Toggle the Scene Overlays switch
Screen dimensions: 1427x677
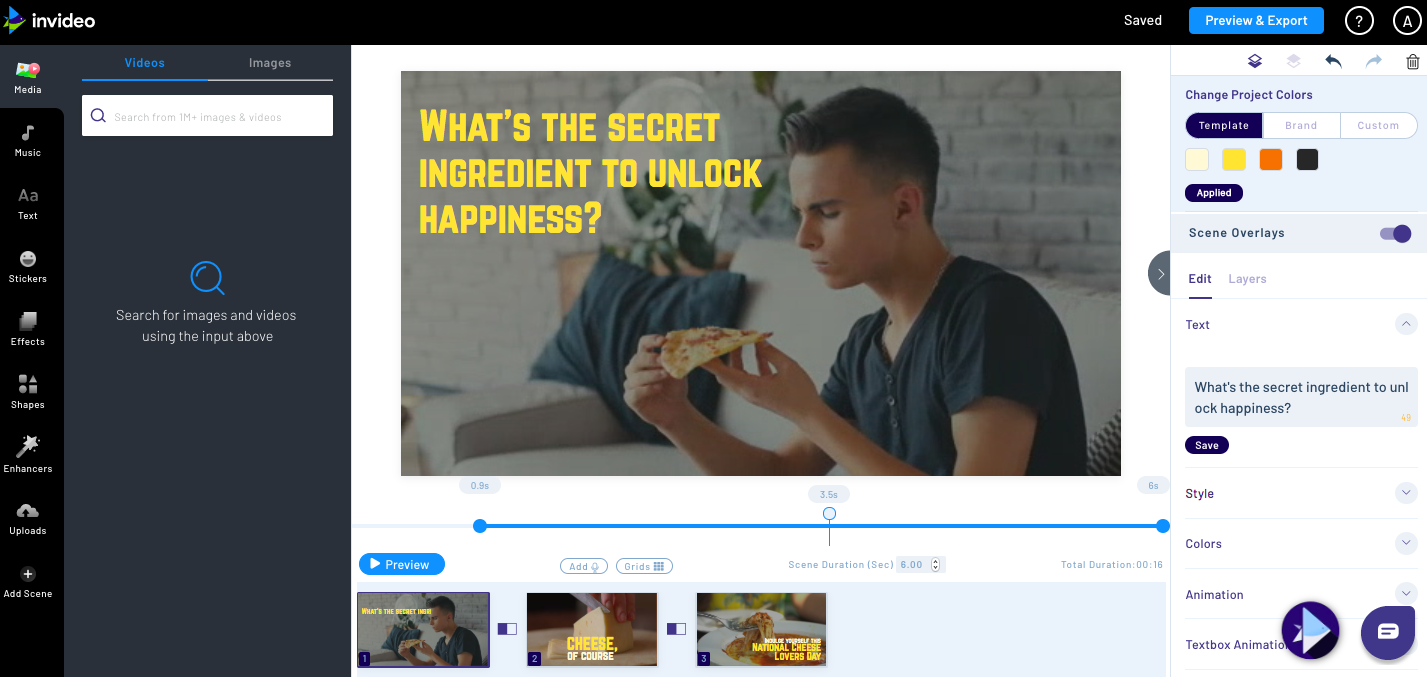coord(1395,233)
